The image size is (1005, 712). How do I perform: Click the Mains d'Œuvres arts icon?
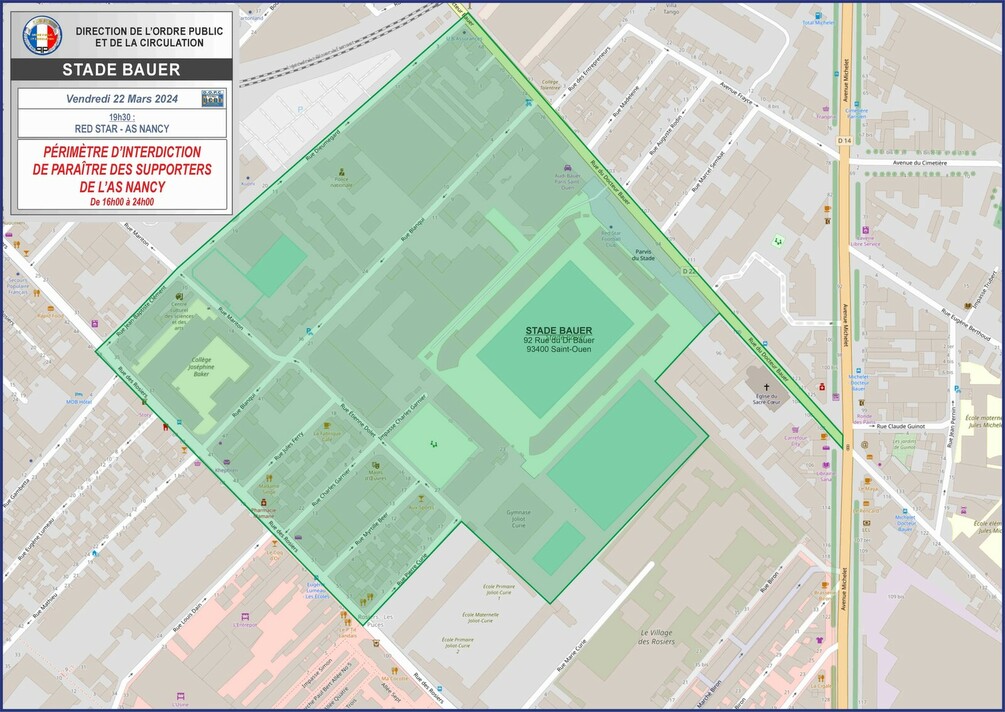(376, 465)
